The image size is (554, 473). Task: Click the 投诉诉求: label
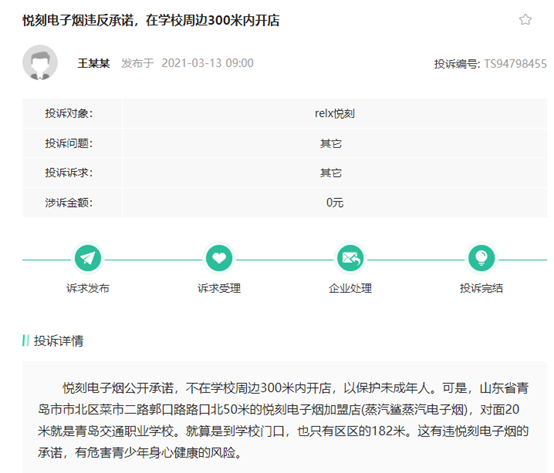69,173
